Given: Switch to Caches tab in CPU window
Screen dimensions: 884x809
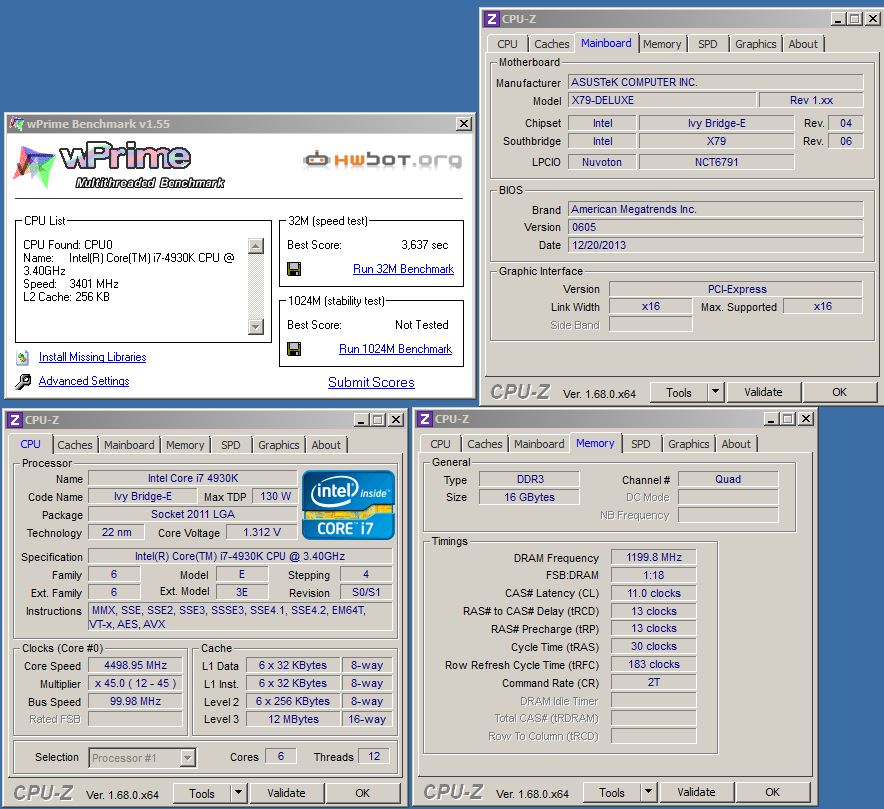Looking at the screenshot, I should 74,445.
